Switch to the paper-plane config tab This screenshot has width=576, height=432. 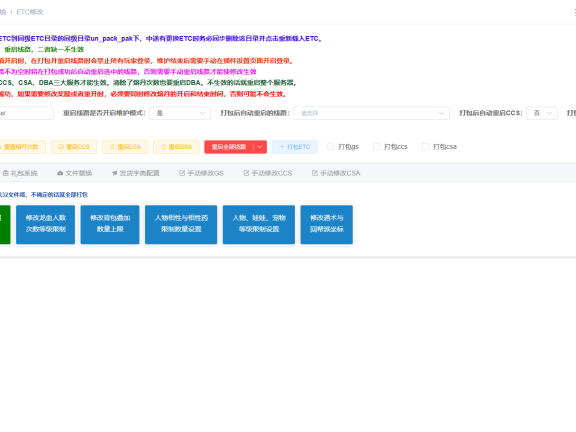point(136,173)
